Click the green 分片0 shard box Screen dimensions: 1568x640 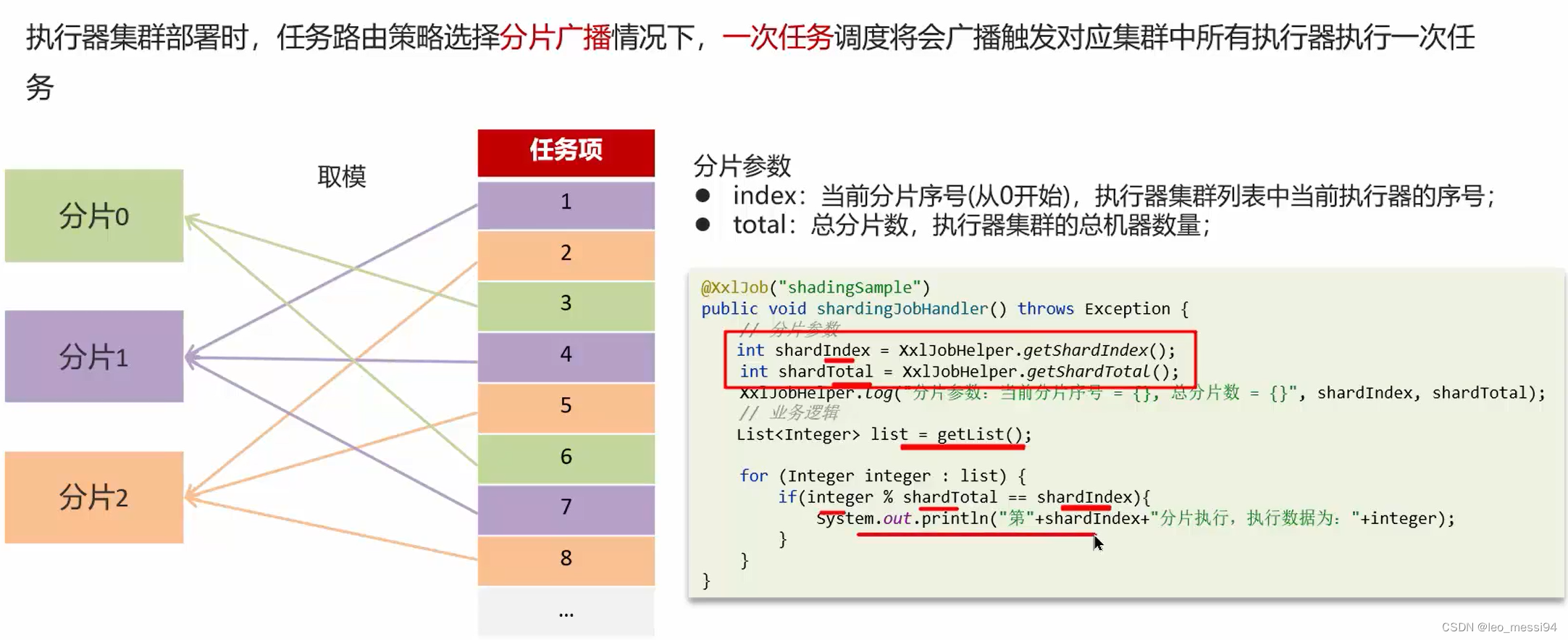(x=94, y=216)
